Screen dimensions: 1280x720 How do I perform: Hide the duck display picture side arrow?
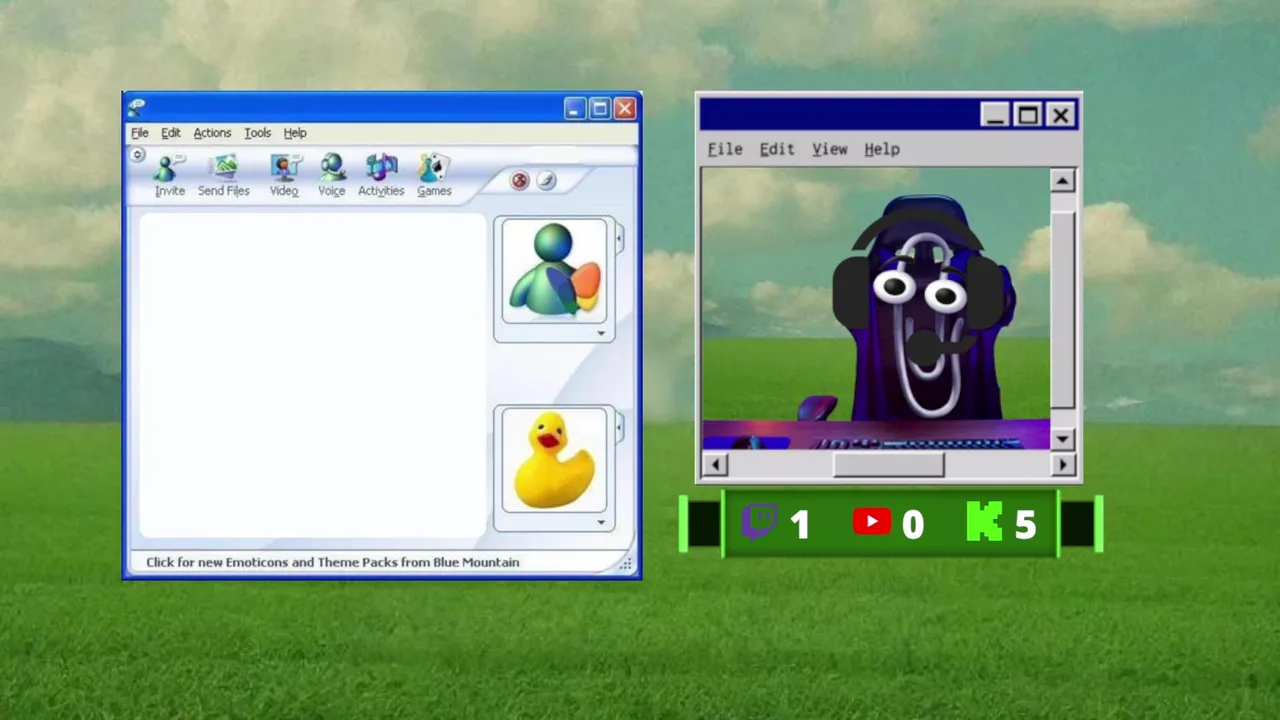619,428
